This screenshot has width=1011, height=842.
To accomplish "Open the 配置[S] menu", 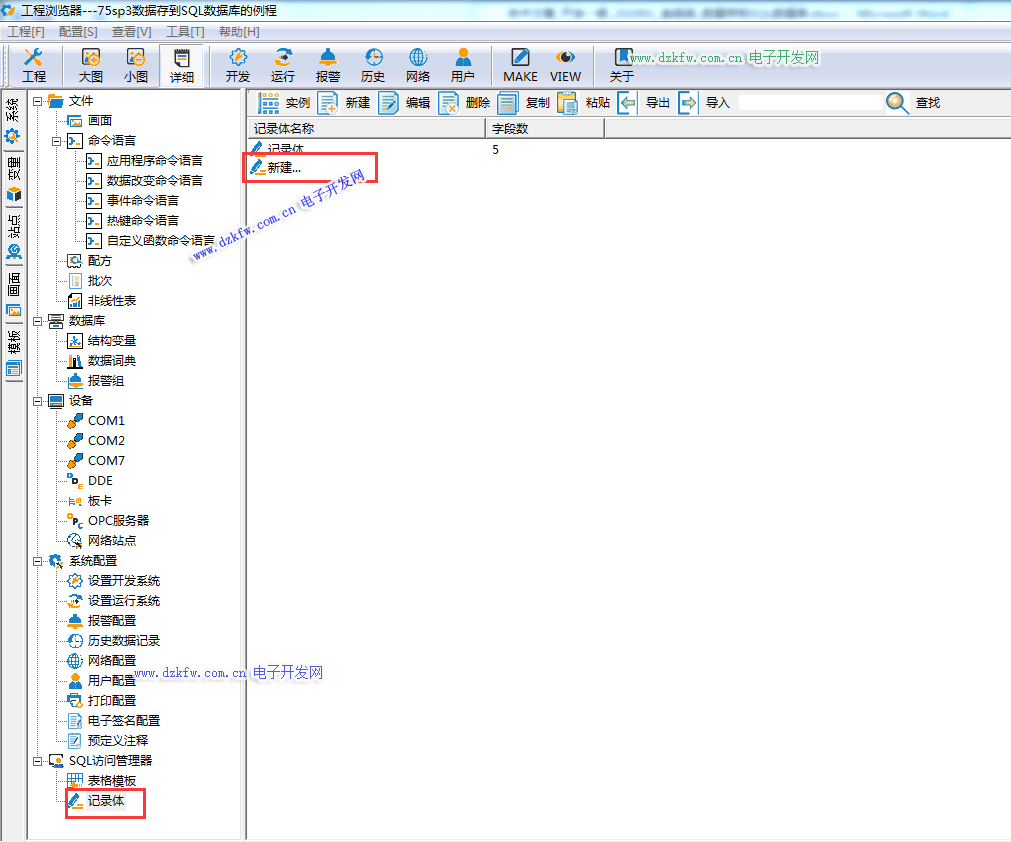I will (x=78, y=32).
